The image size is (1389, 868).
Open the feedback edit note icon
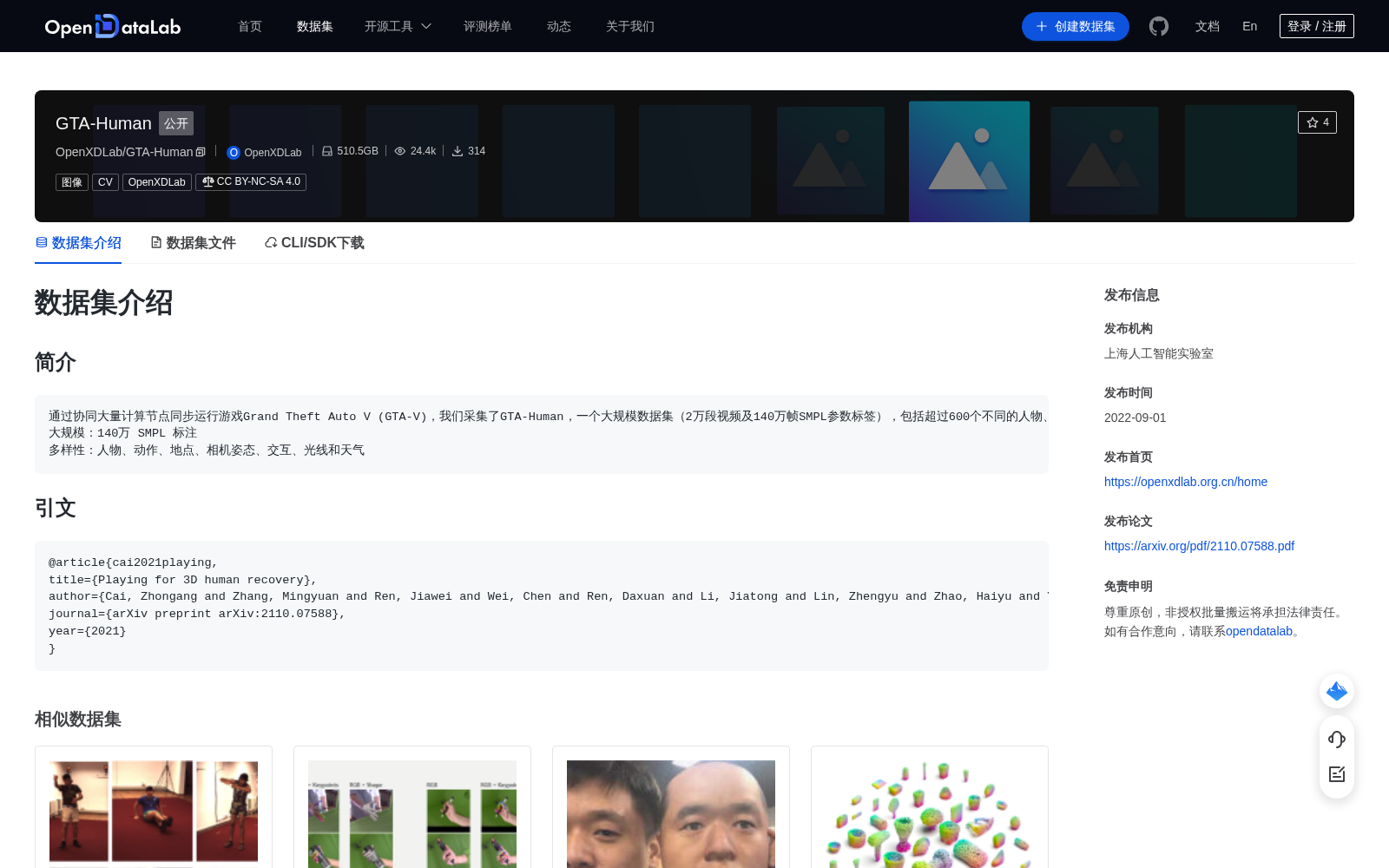1337,774
